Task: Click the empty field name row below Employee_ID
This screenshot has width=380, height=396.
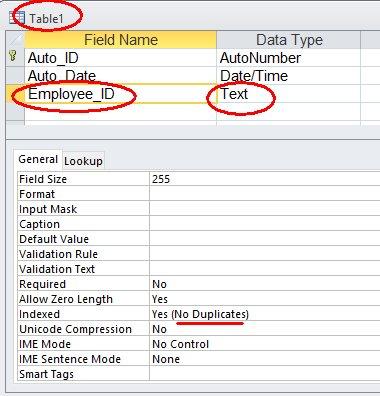Action: 121,112
